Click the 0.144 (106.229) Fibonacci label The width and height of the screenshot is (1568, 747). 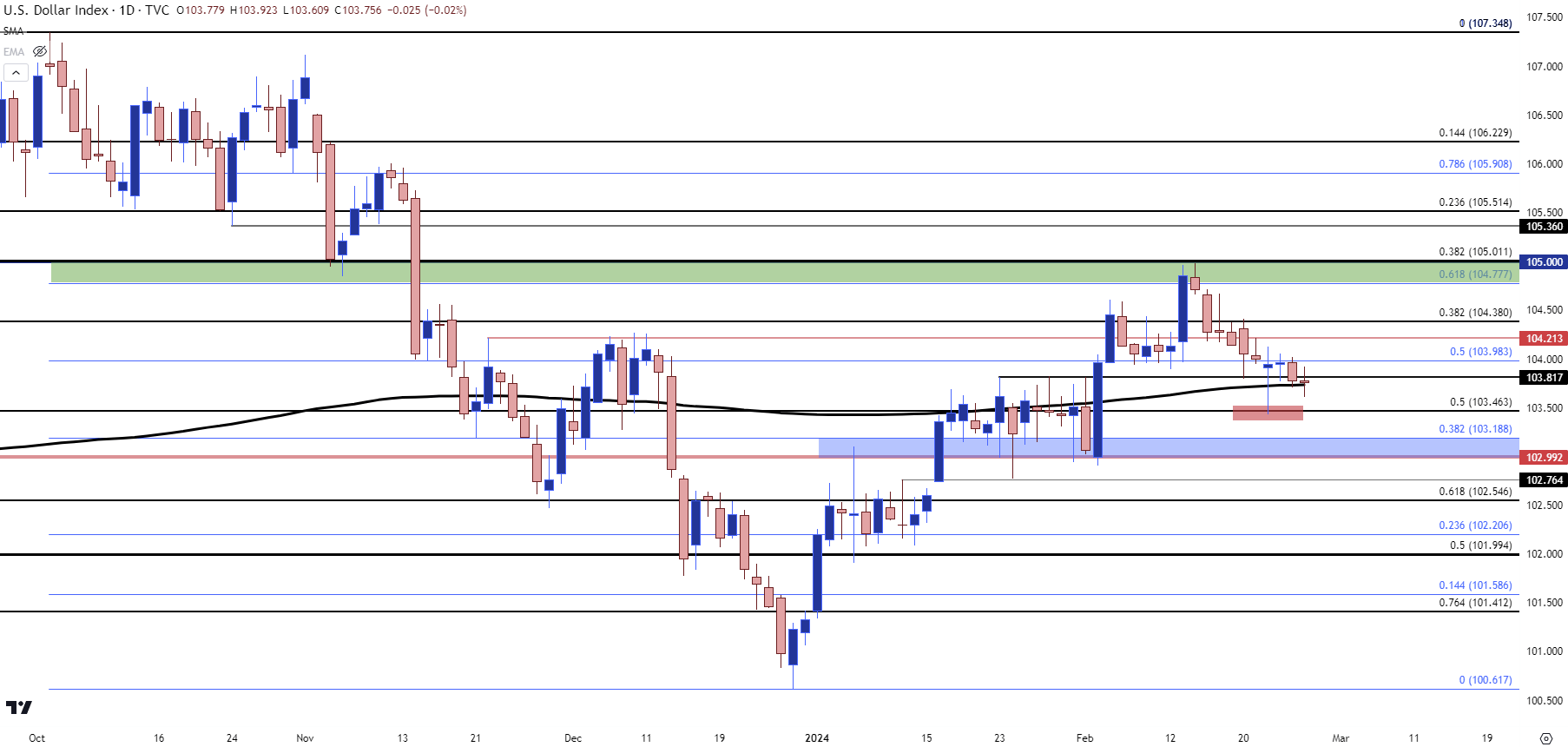(1475, 133)
